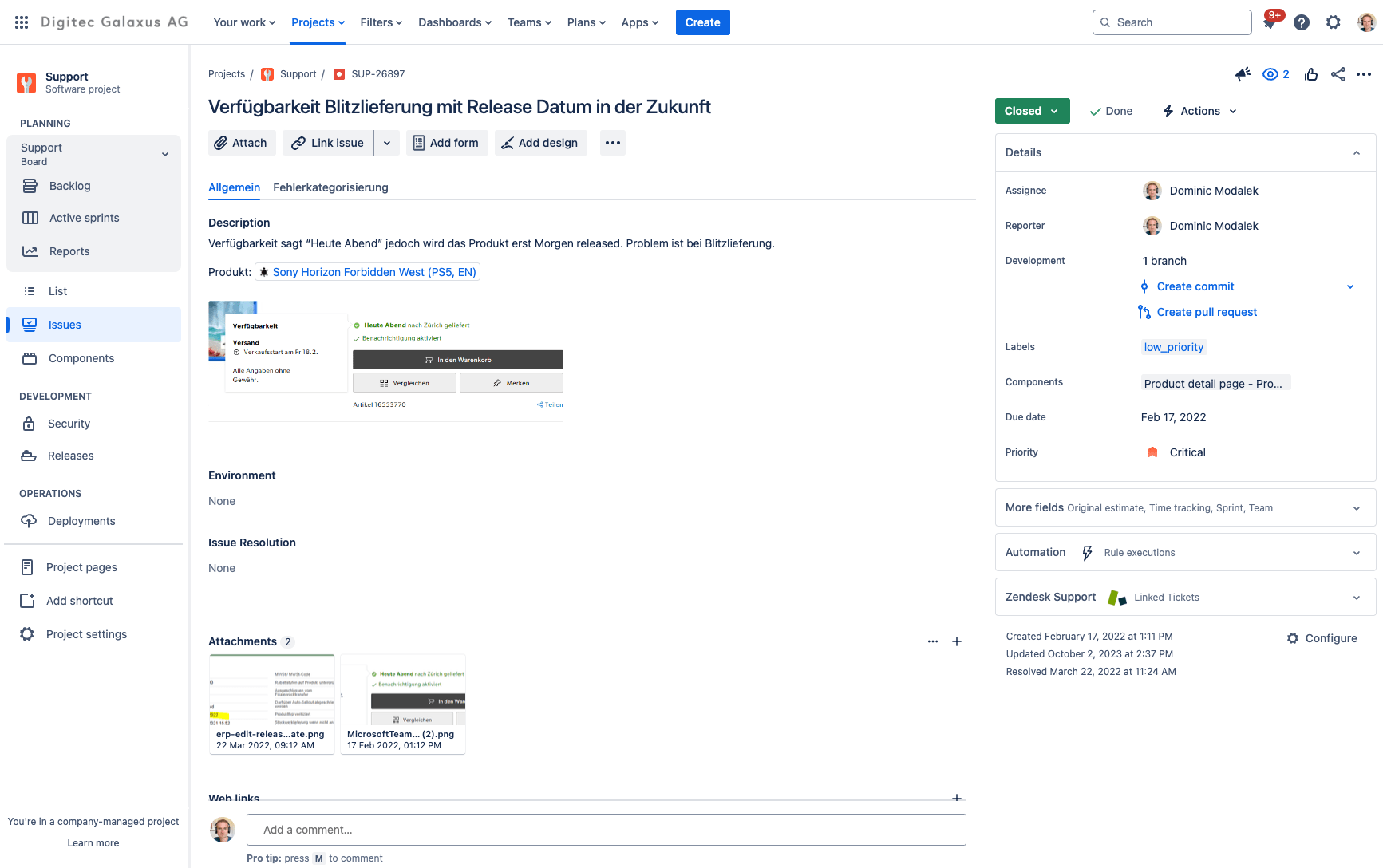Image resolution: width=1383 pixels, height=868 pixels.
Task: Open the Apps menu
Action: (x=640, y=22)
